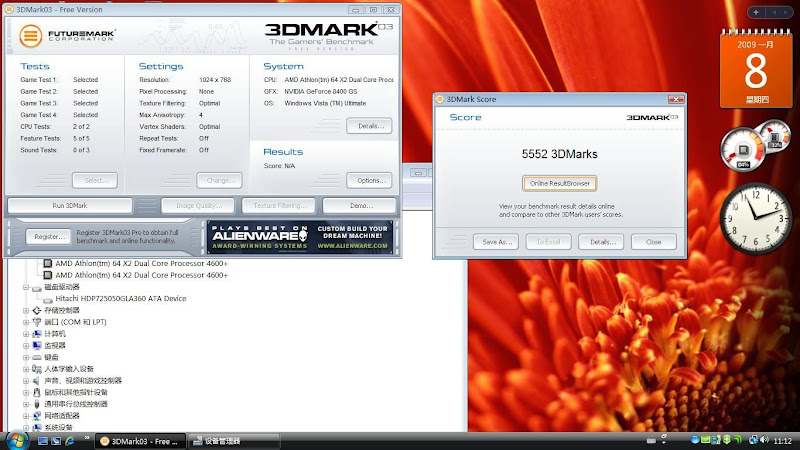Viewport: 800px width, 450px height.
Task: Show Quick Launch overflow chevron
Action: (x=86, y=438)
